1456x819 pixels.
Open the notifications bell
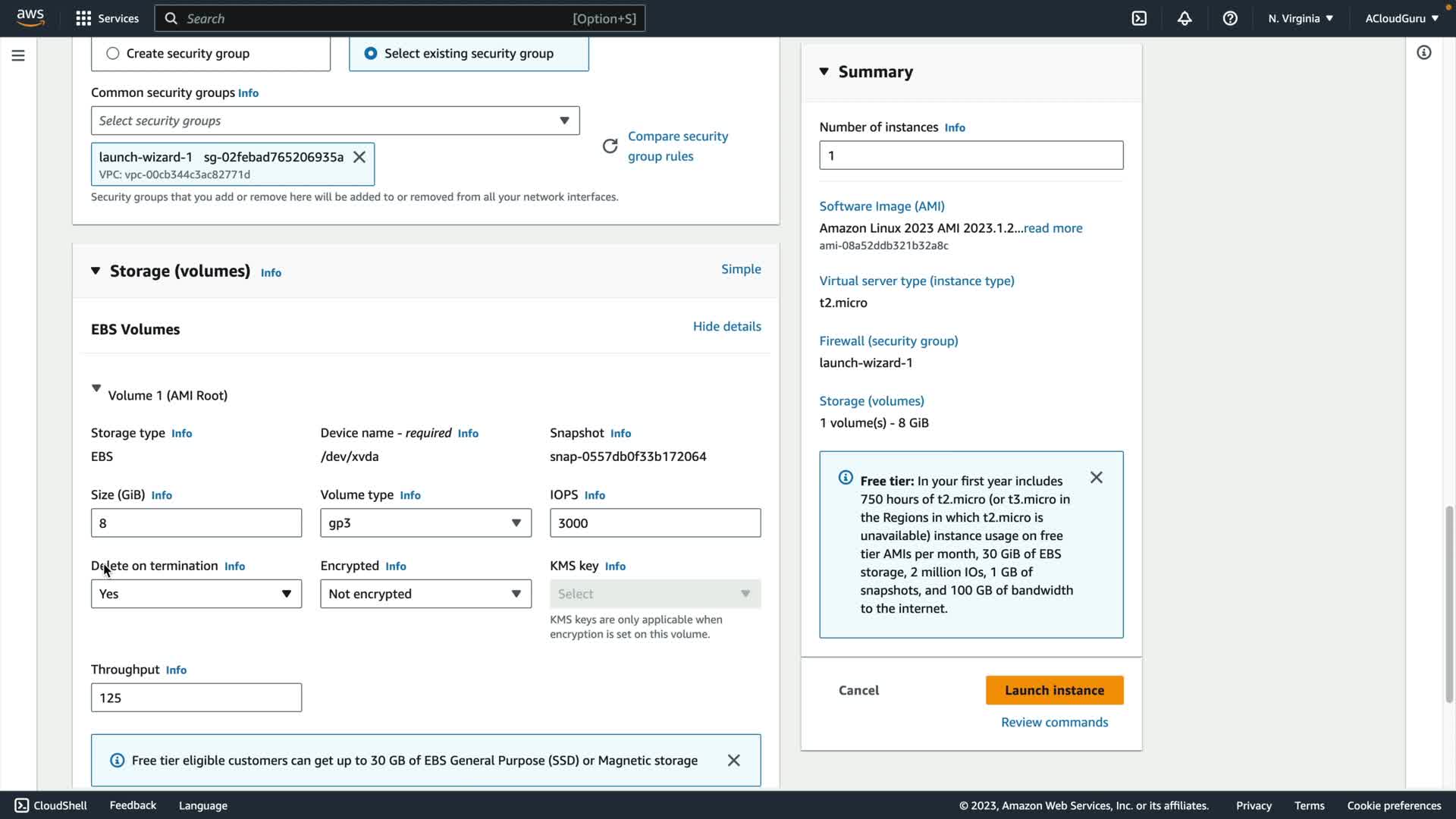(1185, 18)
